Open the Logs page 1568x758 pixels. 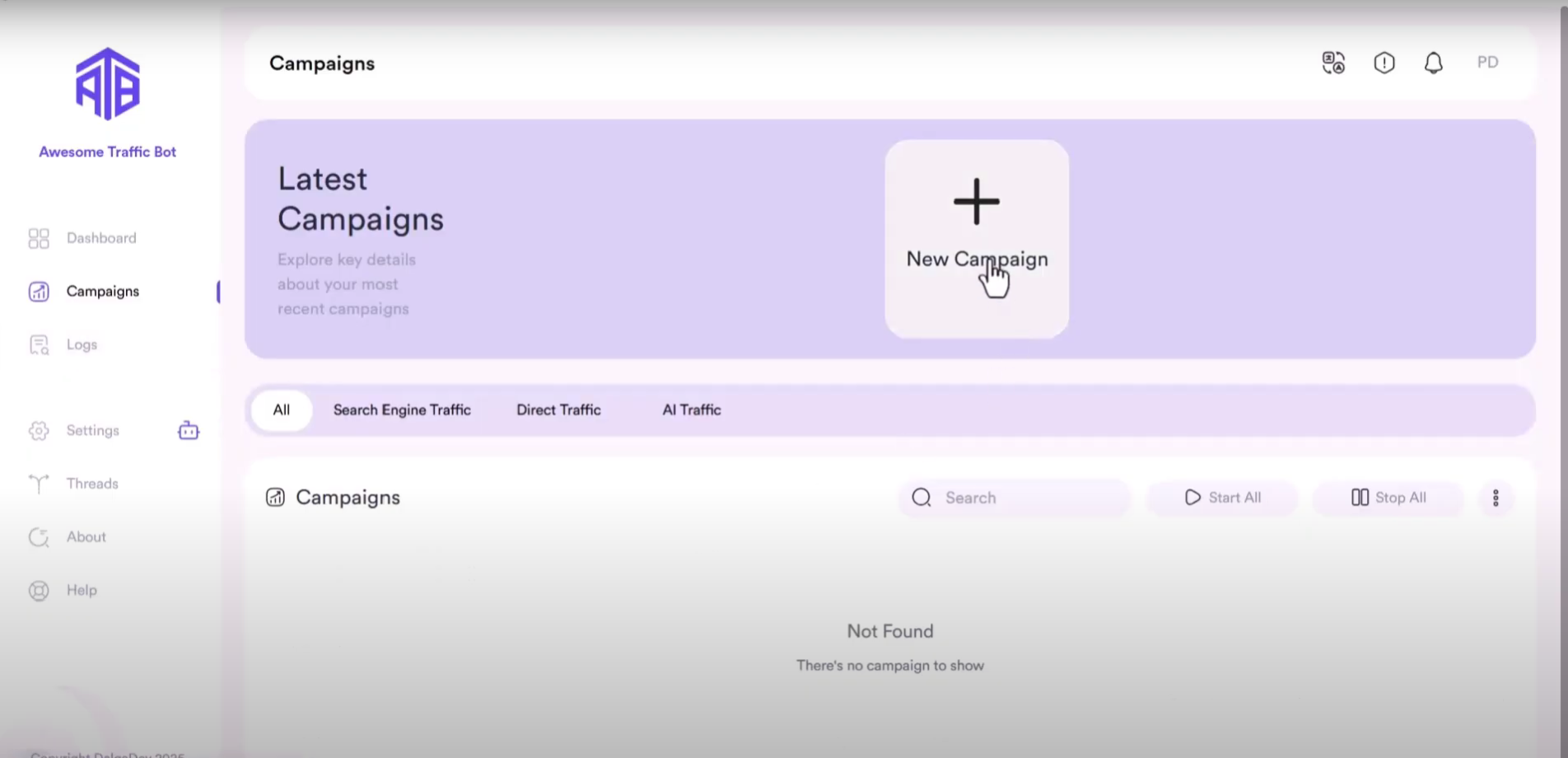coord(82,344)
